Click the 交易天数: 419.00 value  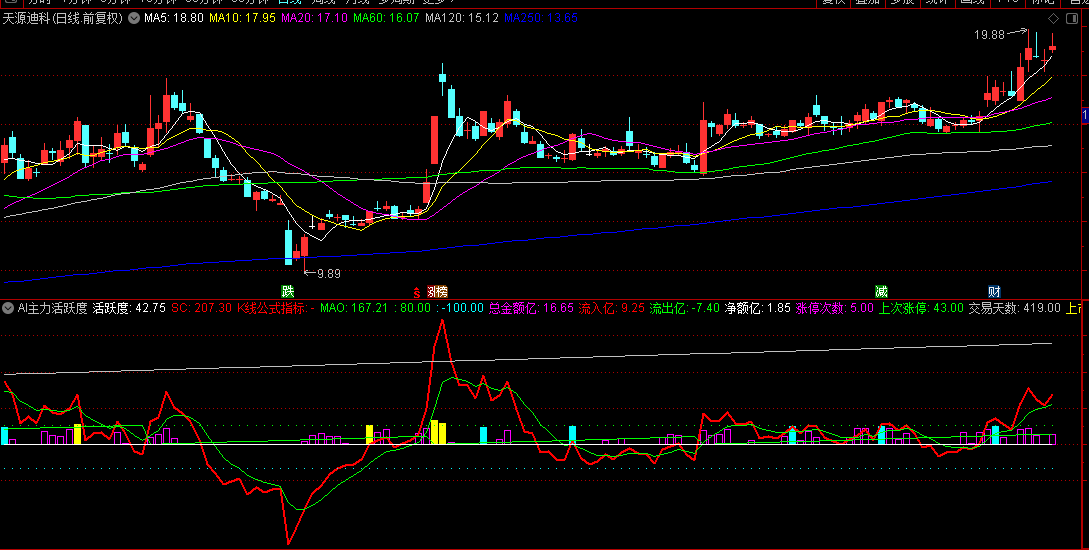click(1015, 308)
